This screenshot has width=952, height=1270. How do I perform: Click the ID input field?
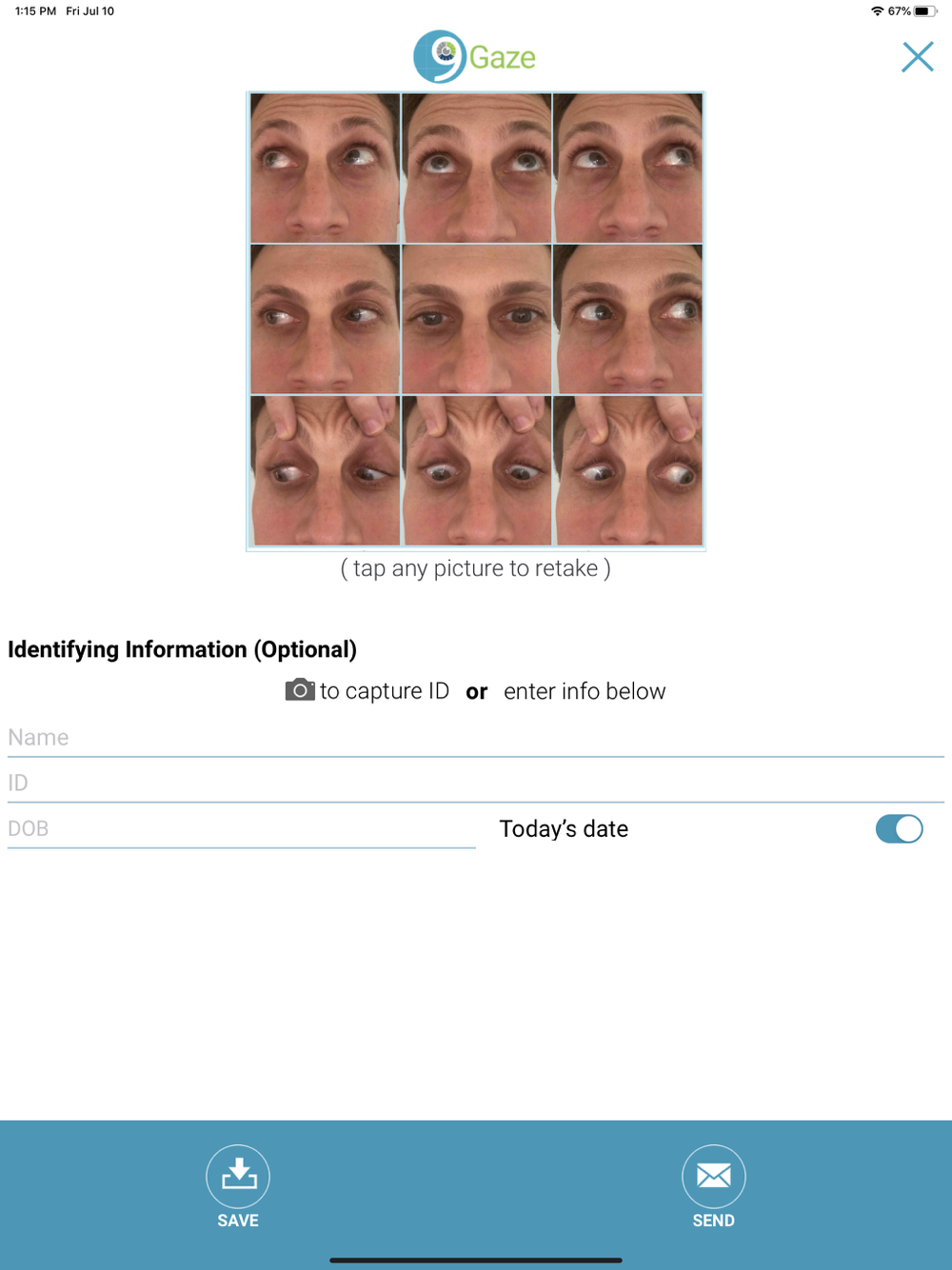tap(476, 784)
